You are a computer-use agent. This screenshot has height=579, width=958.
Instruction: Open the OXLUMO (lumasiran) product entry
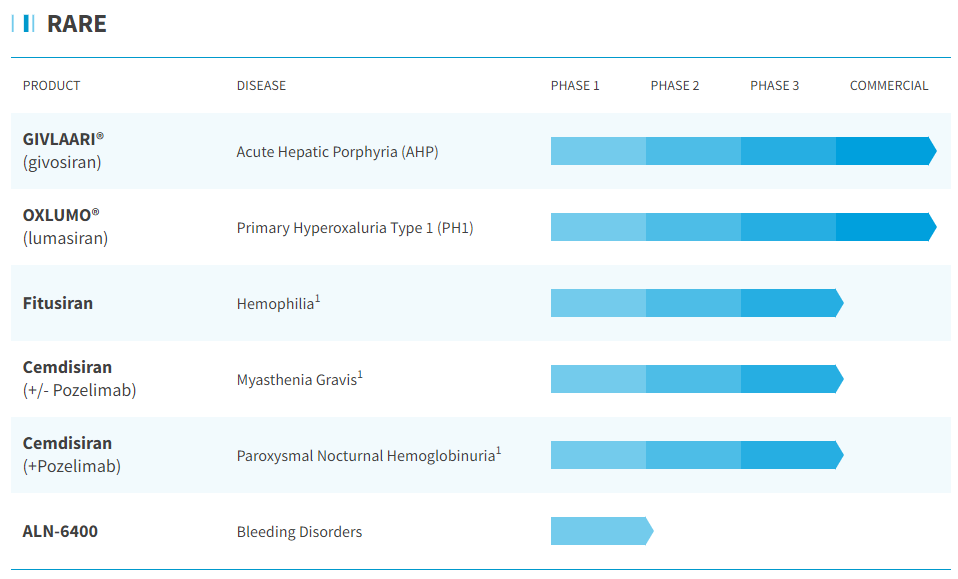[x=65, y=226]
